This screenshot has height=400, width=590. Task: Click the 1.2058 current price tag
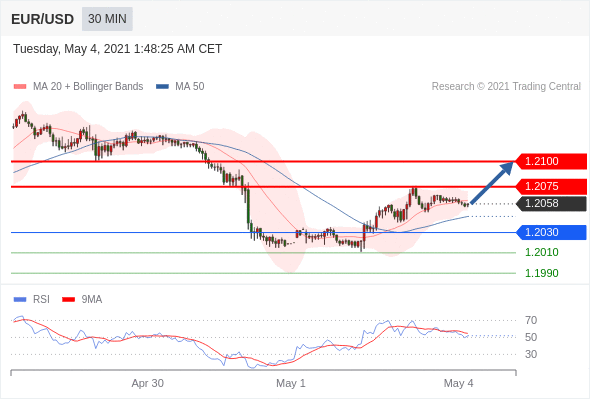(x=551, y=204)
